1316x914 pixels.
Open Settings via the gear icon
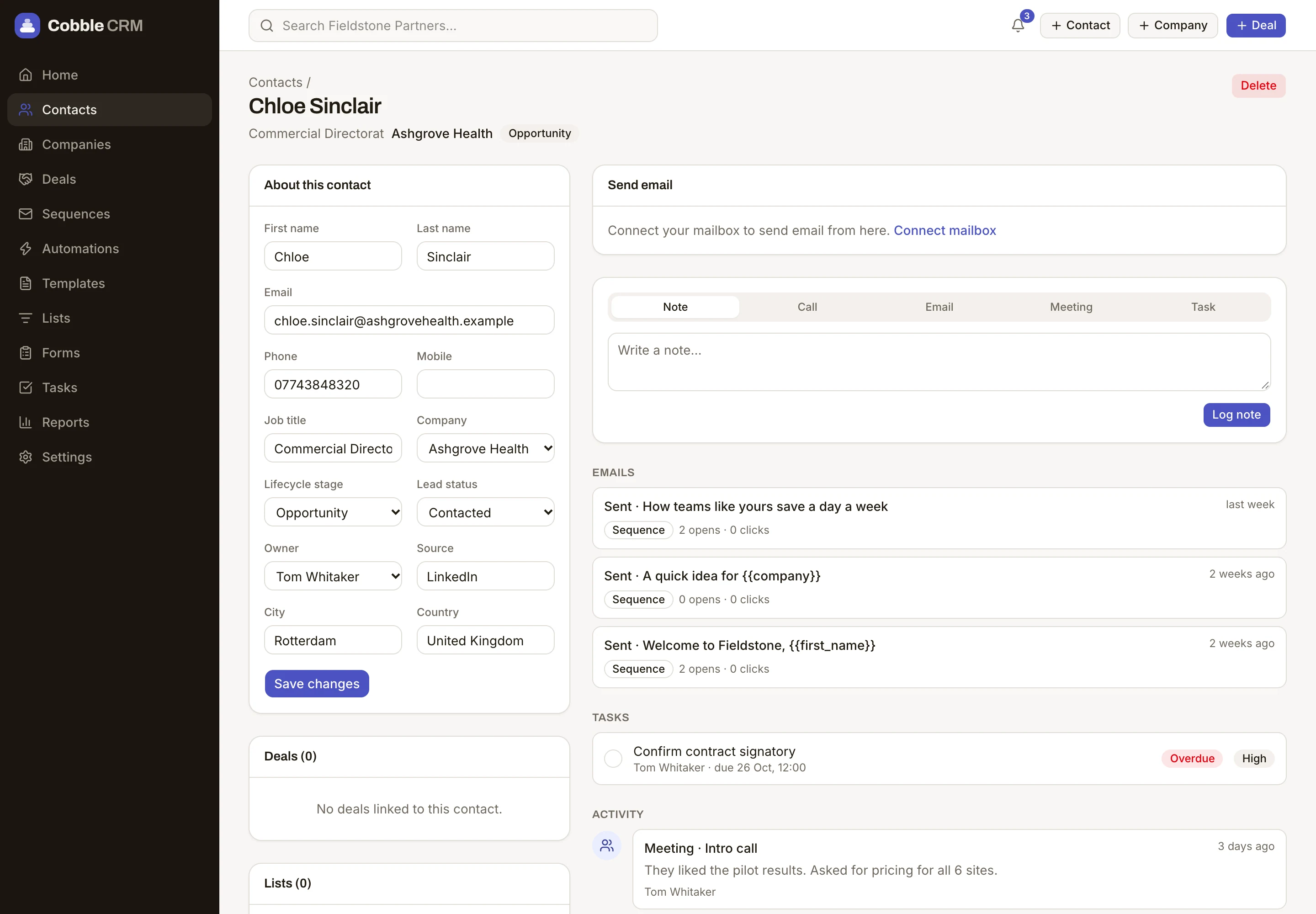click(x=25, y=457)
